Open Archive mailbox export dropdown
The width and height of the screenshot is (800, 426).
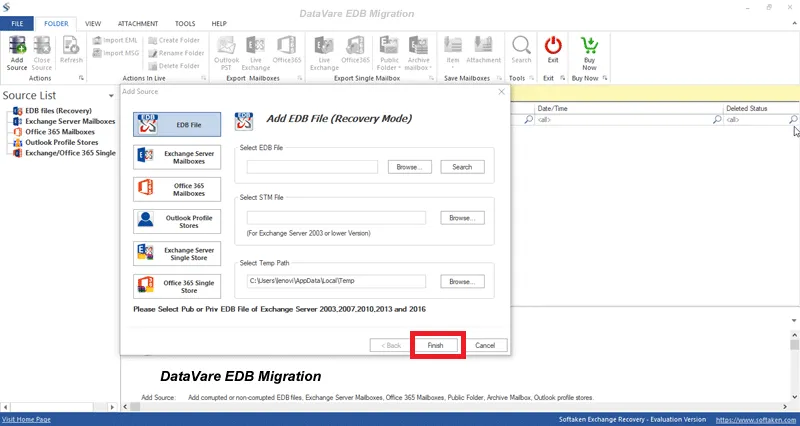tap(418, 54)
